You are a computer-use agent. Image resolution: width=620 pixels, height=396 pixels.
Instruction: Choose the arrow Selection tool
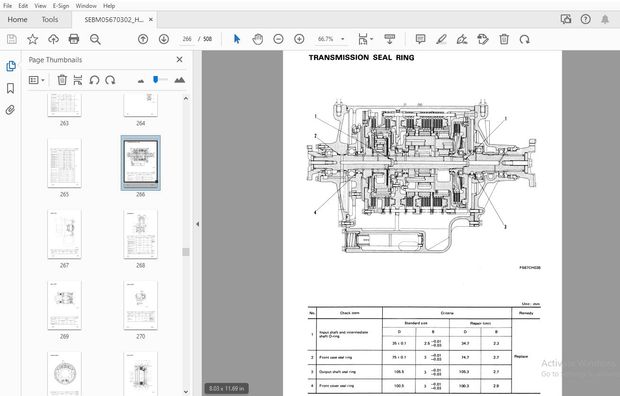(237, 39)
